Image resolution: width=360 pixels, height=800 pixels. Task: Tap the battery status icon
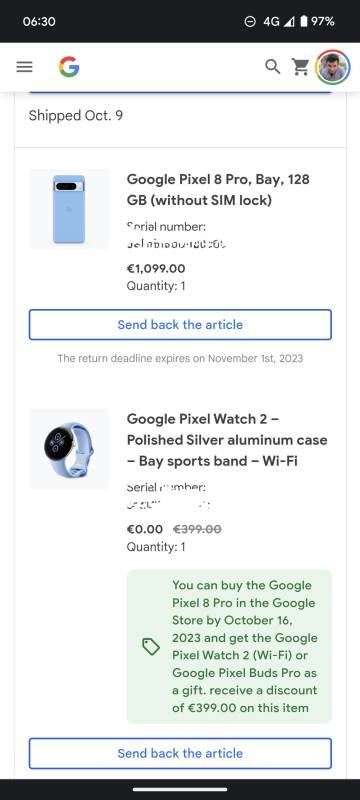(x=303, y=21)
